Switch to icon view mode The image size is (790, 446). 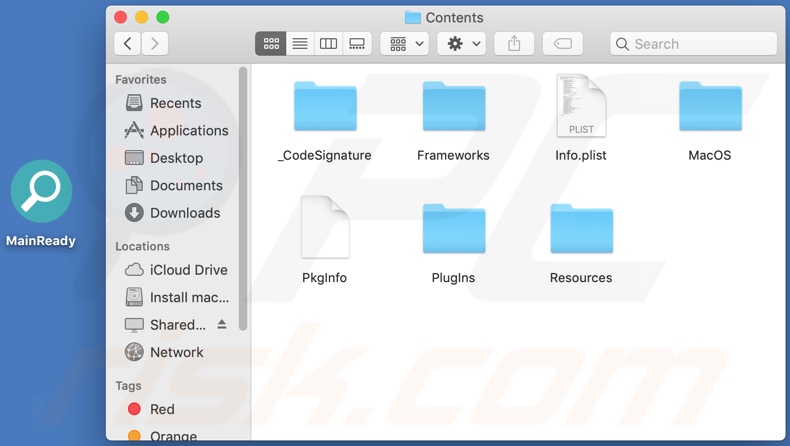tap(271, 44)
